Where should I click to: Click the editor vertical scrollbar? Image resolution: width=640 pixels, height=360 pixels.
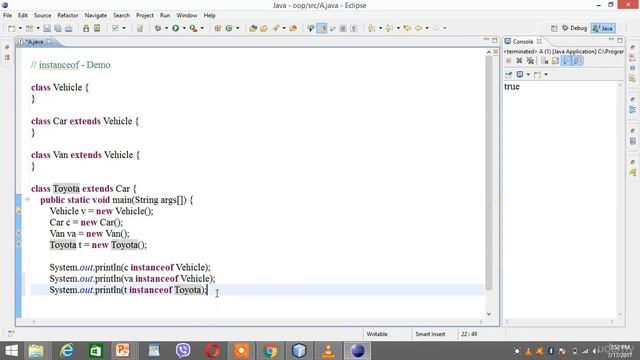489,173
